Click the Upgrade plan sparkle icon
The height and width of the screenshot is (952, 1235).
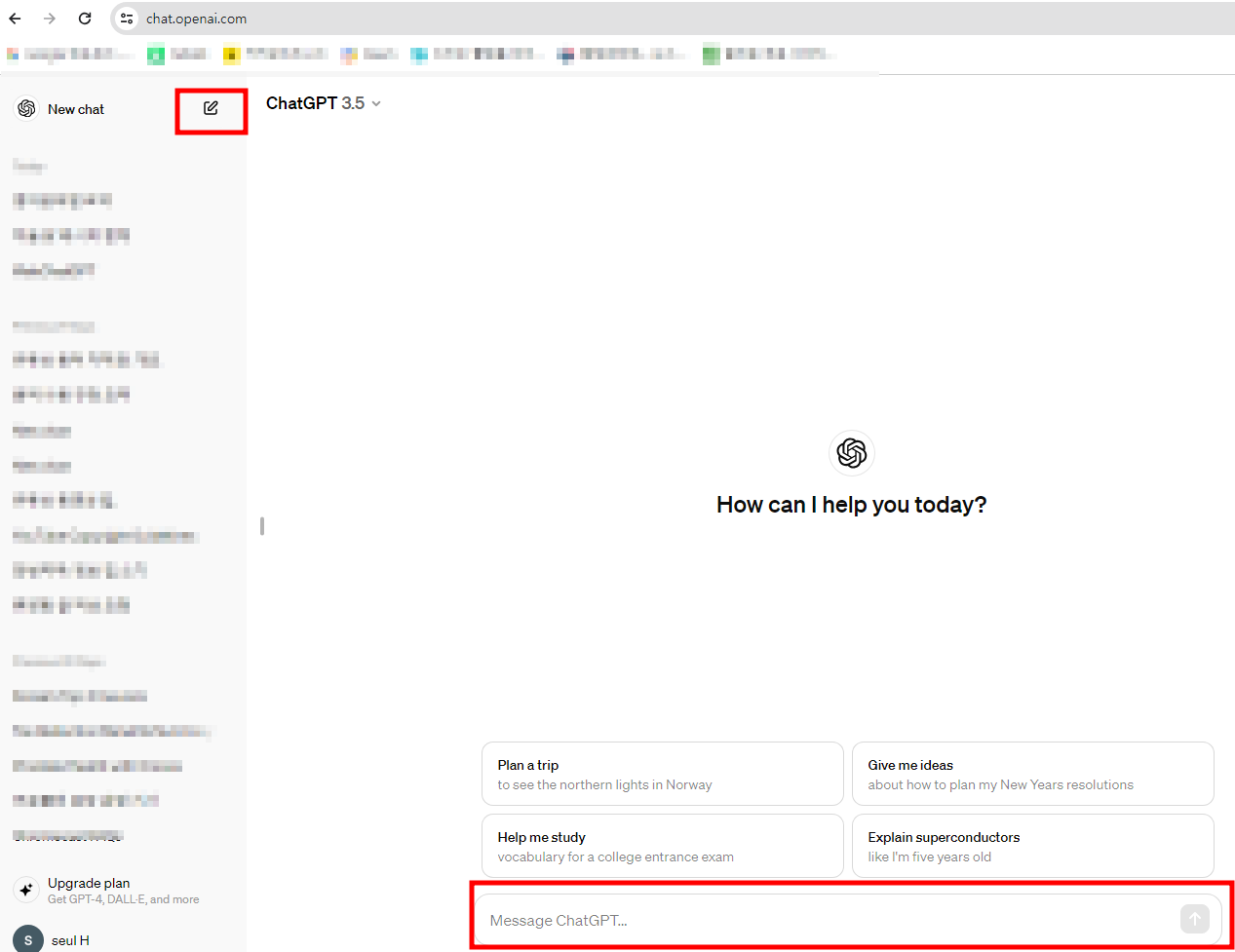pos(26,890)
